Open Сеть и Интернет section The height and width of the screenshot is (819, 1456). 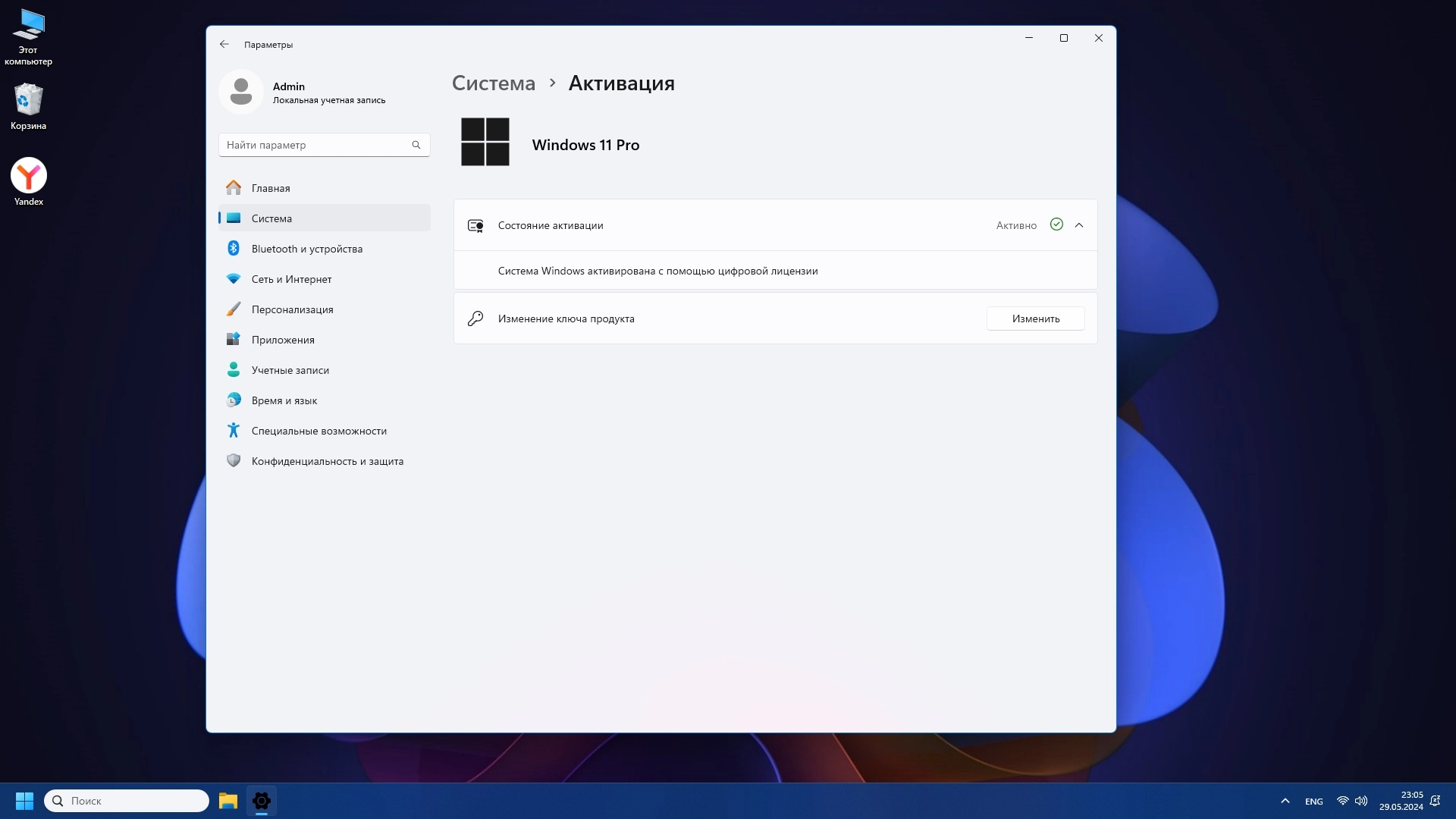291,279
